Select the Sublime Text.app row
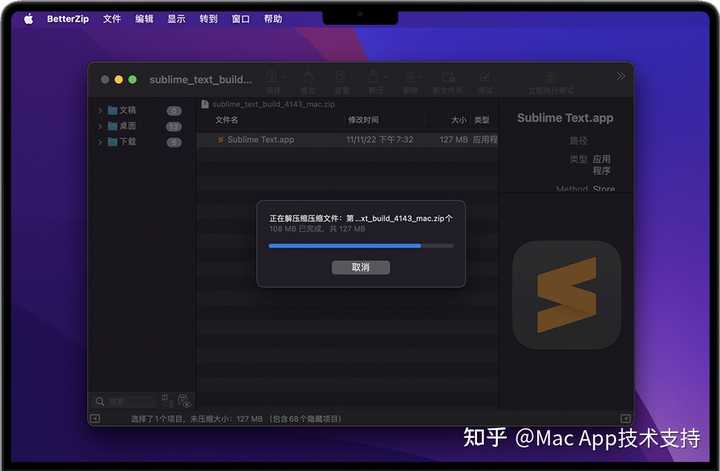 point(347,140)
